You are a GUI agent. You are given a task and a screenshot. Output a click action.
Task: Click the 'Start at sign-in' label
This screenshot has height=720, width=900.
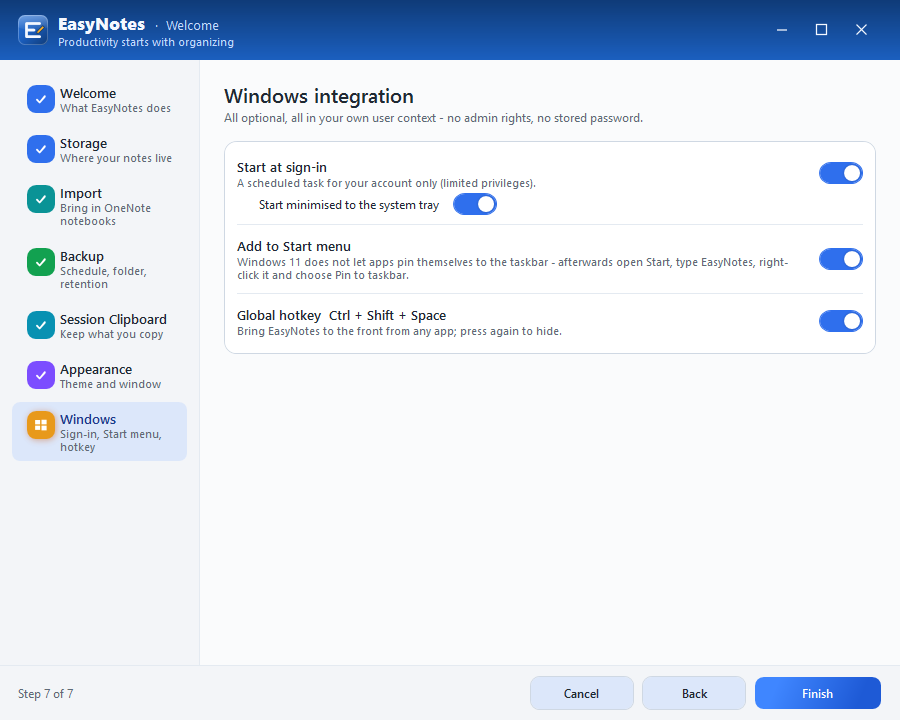point(282,167)
